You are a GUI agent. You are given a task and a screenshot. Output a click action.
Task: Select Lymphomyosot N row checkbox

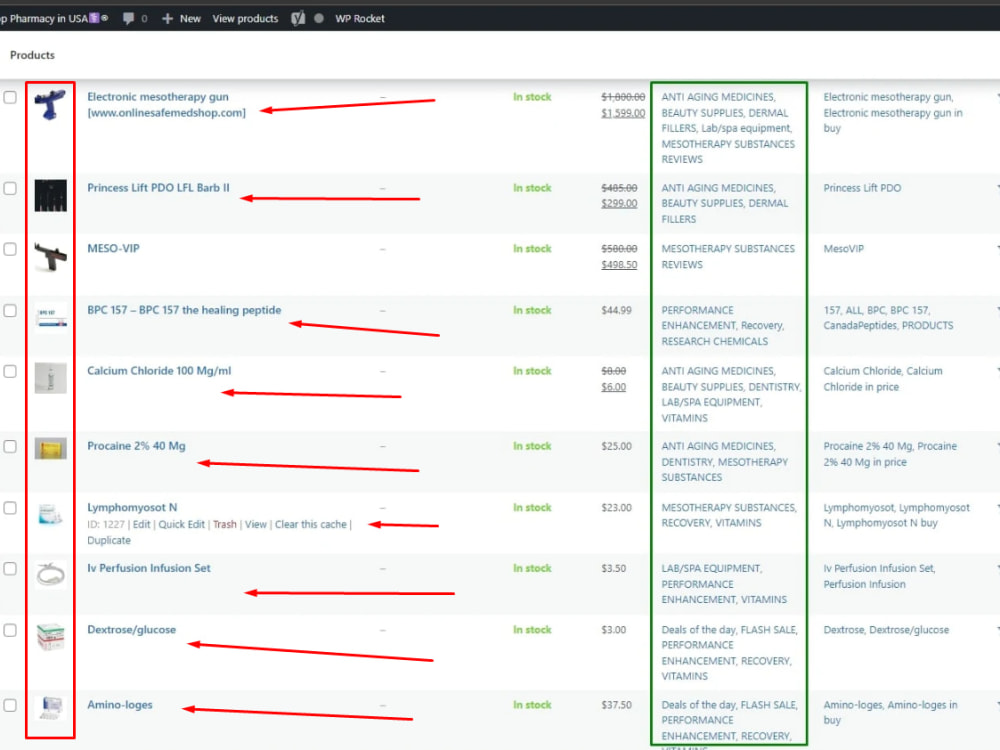10,508
